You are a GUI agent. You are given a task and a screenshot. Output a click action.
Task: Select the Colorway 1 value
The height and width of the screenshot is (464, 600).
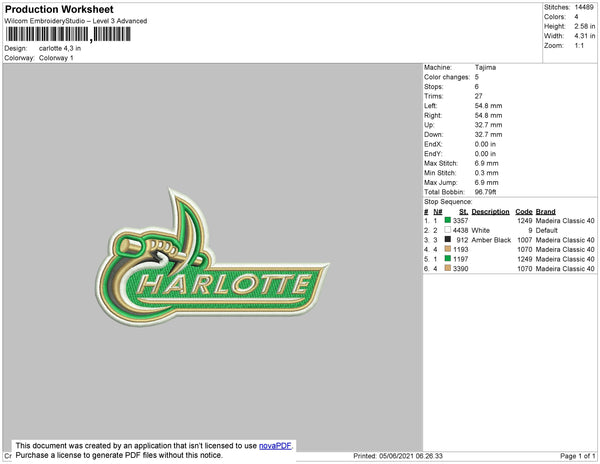click(x=56, y=58)
